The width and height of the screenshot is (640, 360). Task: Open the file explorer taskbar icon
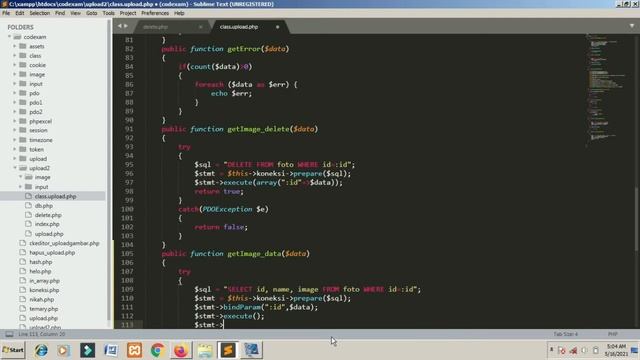tap(204, 350)
